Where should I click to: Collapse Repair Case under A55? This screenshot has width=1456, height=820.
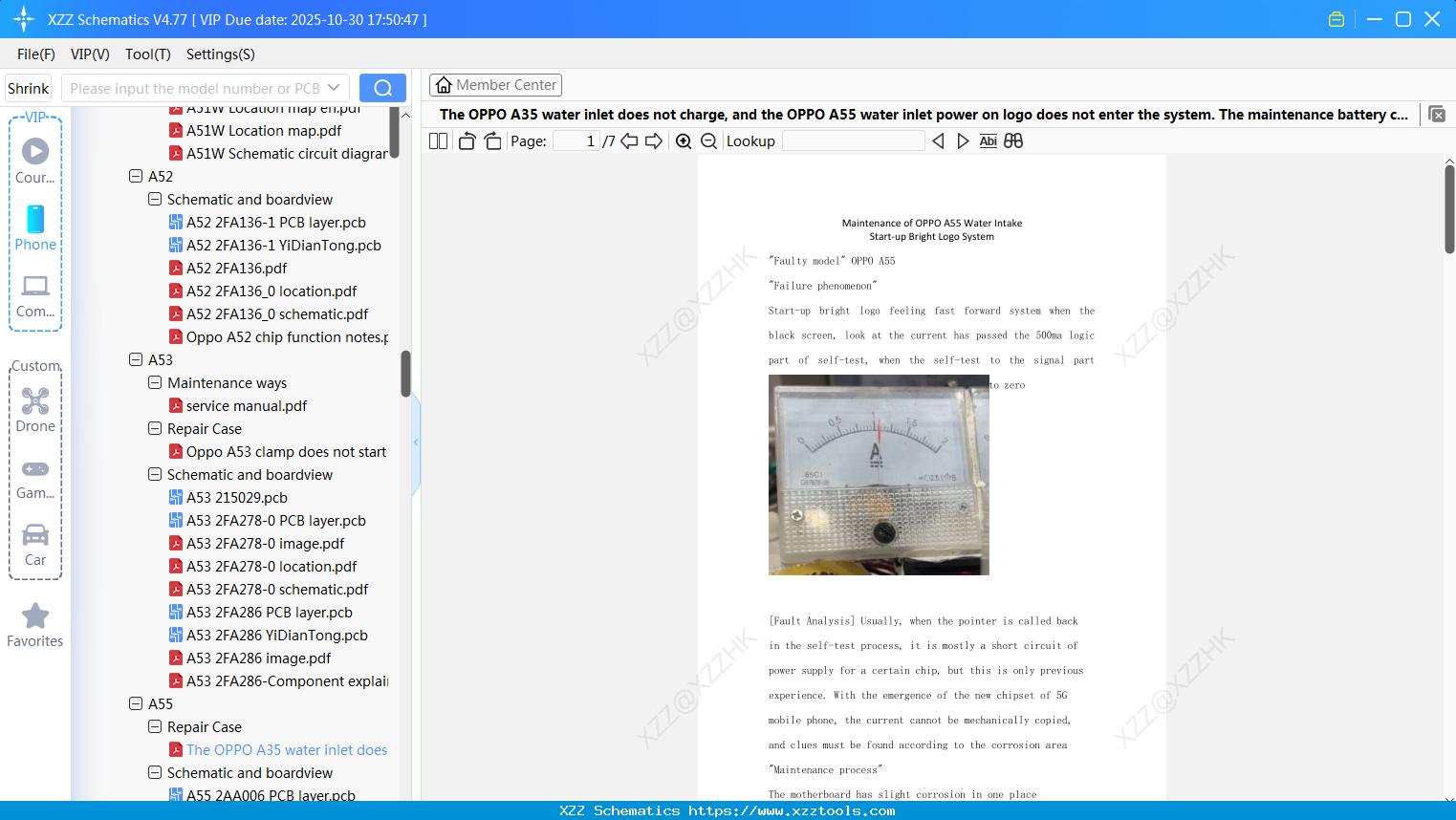coord(155,727)
